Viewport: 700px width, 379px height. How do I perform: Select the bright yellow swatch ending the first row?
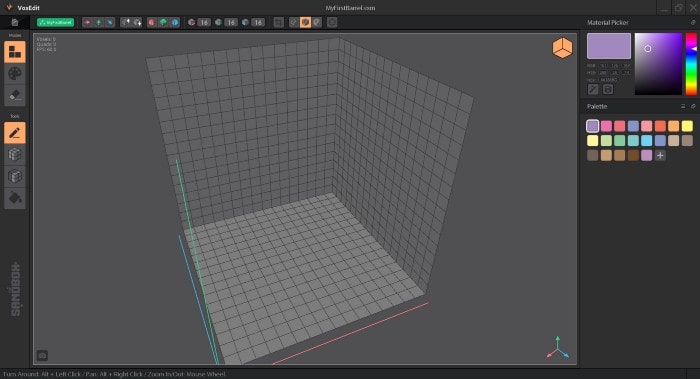[687, 126]
